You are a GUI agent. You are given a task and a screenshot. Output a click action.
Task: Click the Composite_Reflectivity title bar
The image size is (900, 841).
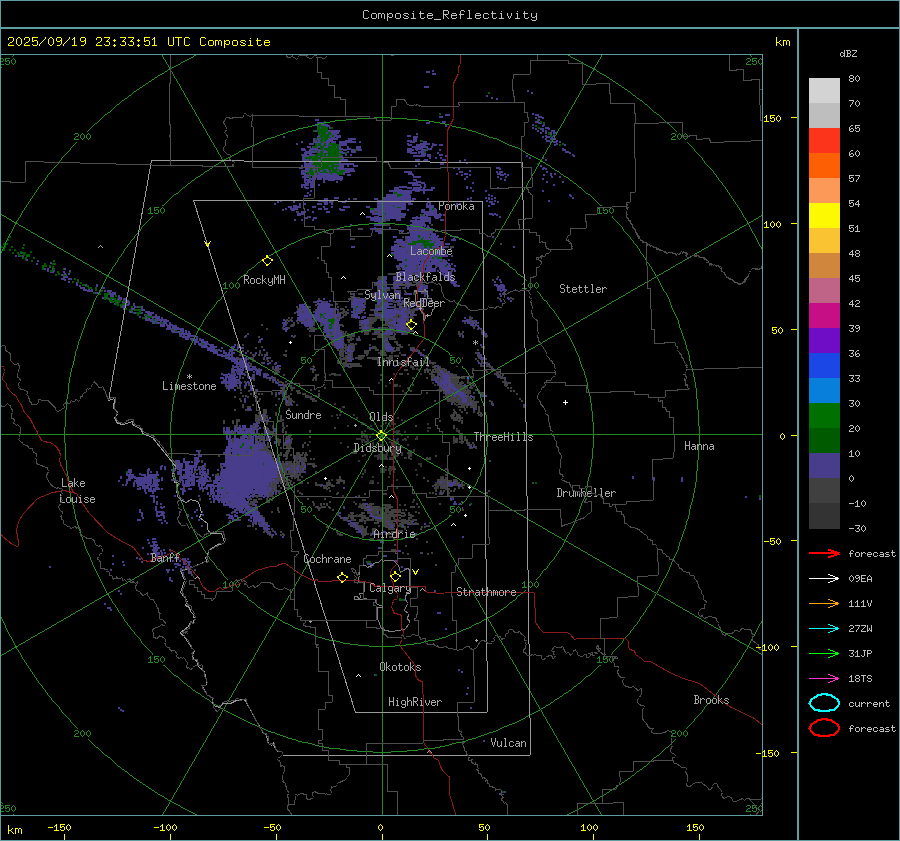tap(449, 14)
